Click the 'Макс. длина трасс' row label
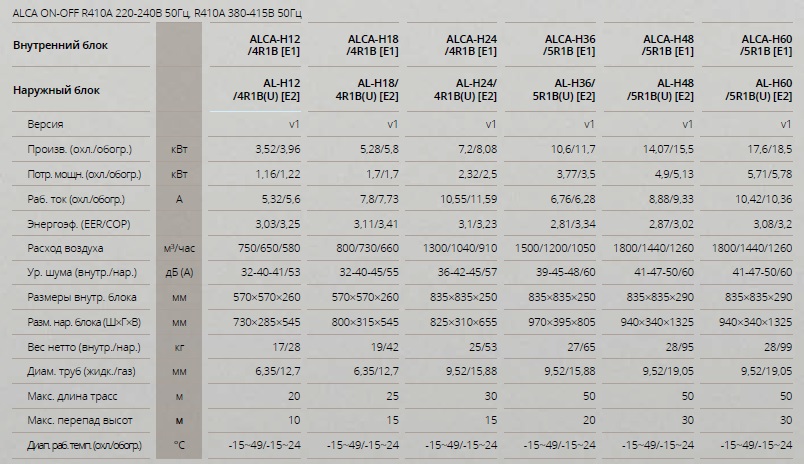 (x=72, y=396)
